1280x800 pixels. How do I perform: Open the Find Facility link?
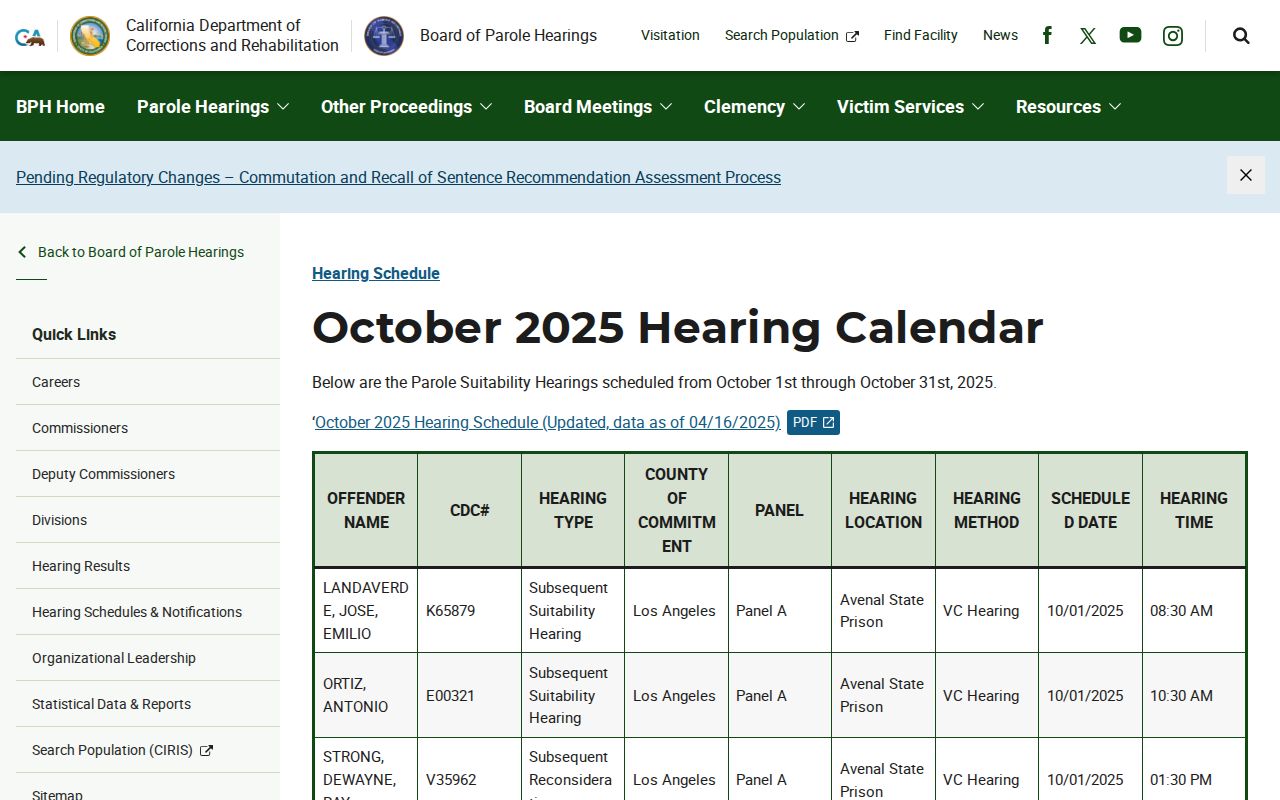(920, 35)
